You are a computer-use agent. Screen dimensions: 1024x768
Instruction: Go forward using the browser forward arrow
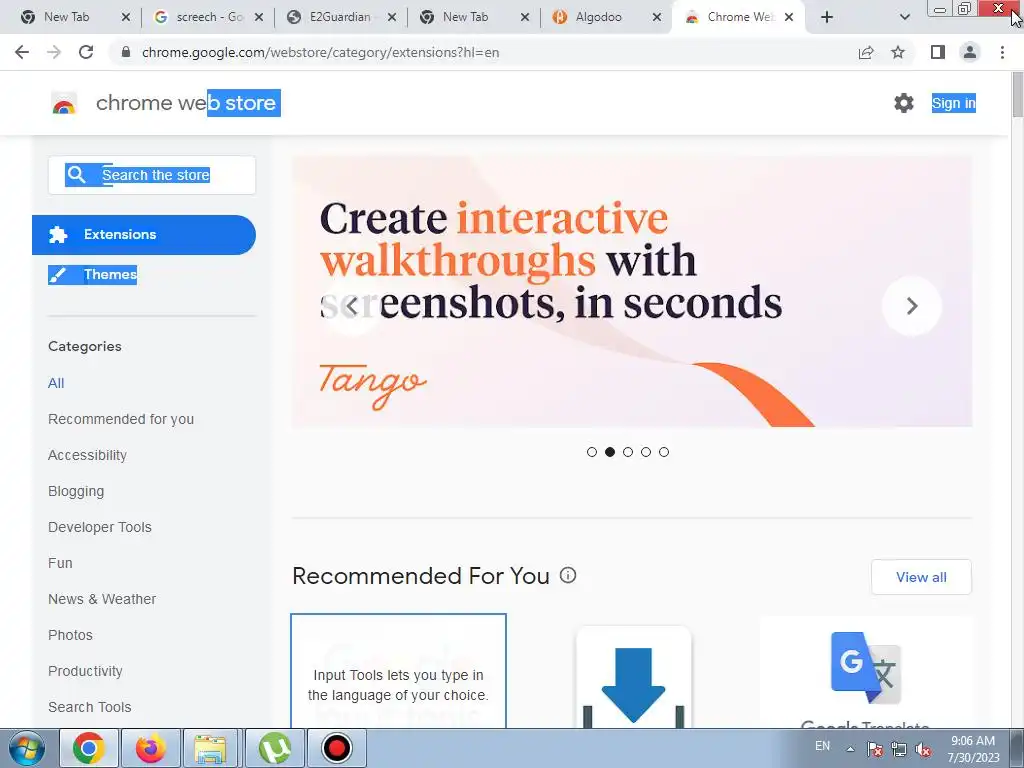pos(54,52)
